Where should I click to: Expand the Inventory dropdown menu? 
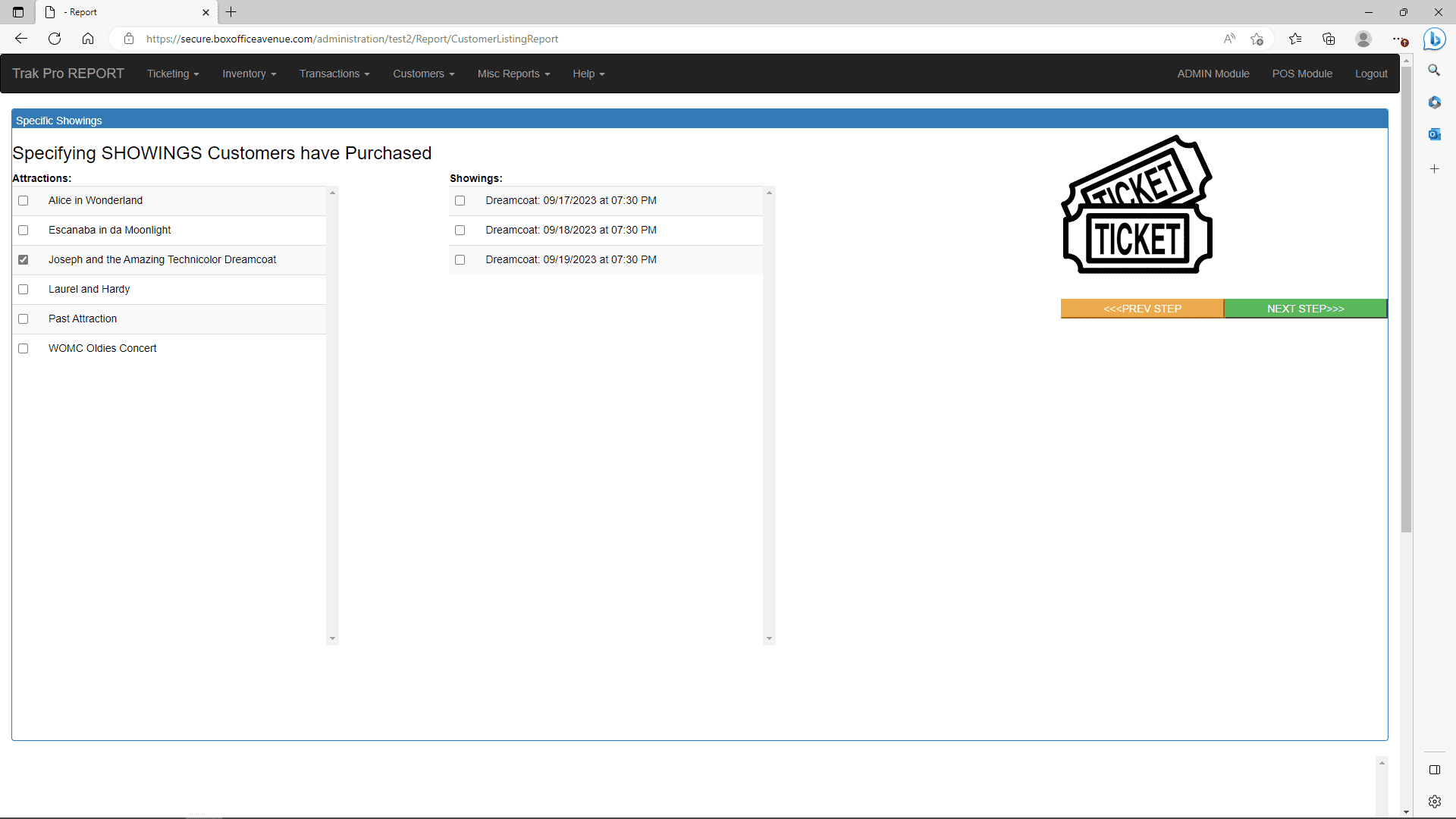click(249, 74)
